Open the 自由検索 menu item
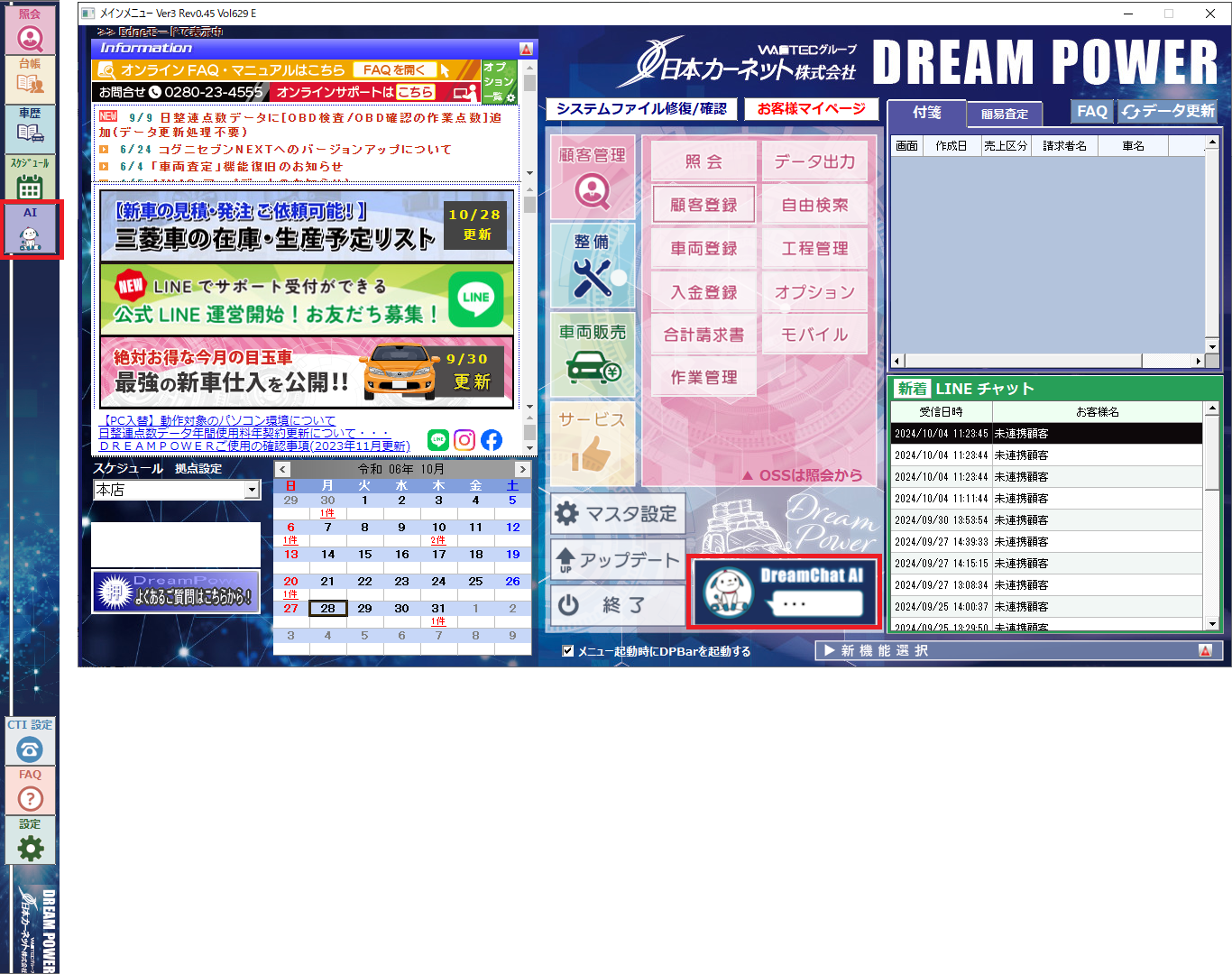 [814, 205]
